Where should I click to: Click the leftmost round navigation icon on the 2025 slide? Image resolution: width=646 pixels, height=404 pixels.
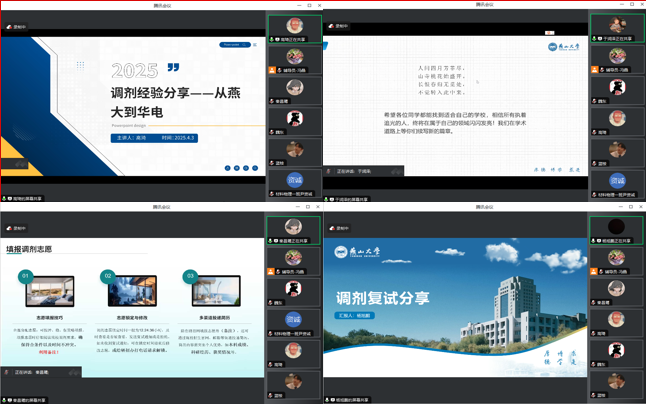click(227, 168)
